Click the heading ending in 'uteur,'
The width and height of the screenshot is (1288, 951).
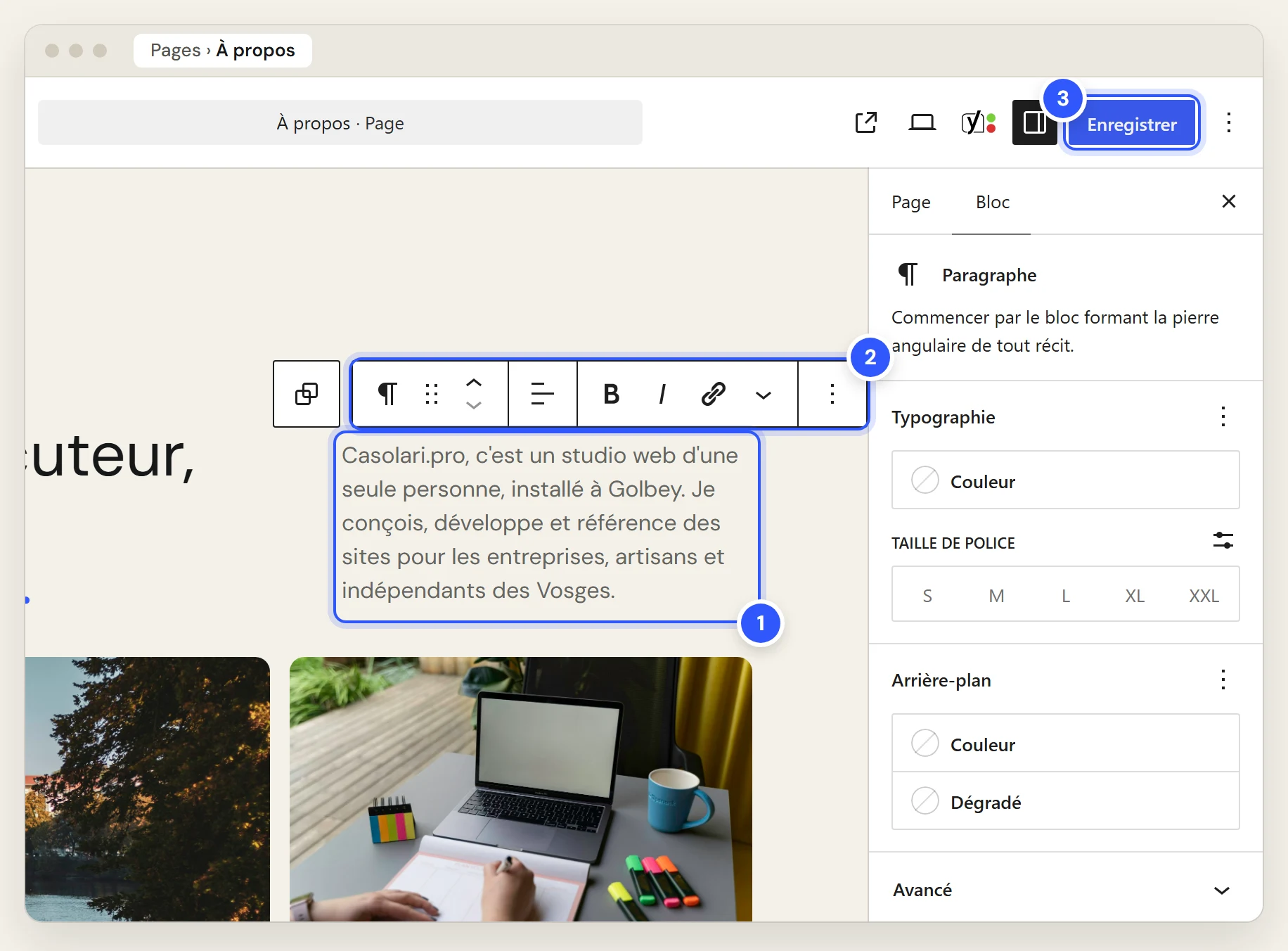pyautogui.click(x=112, y=457)
